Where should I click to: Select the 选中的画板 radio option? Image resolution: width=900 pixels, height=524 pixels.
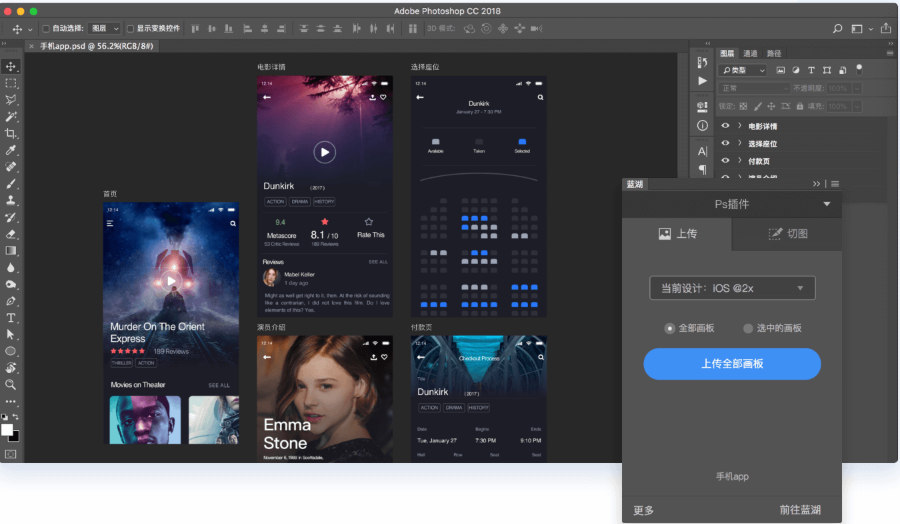pyautogui.click(x=747, y=328)
